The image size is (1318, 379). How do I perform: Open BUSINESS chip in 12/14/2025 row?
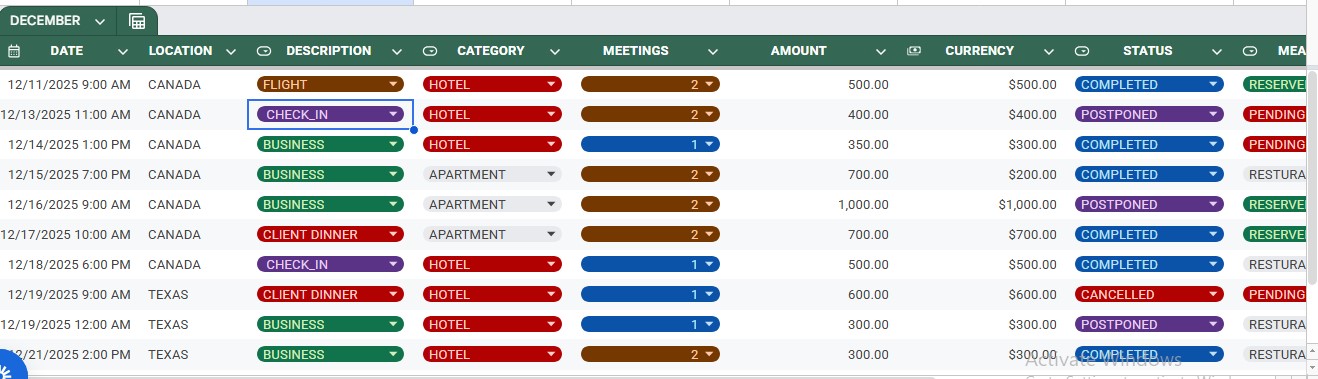pos(394,145)
